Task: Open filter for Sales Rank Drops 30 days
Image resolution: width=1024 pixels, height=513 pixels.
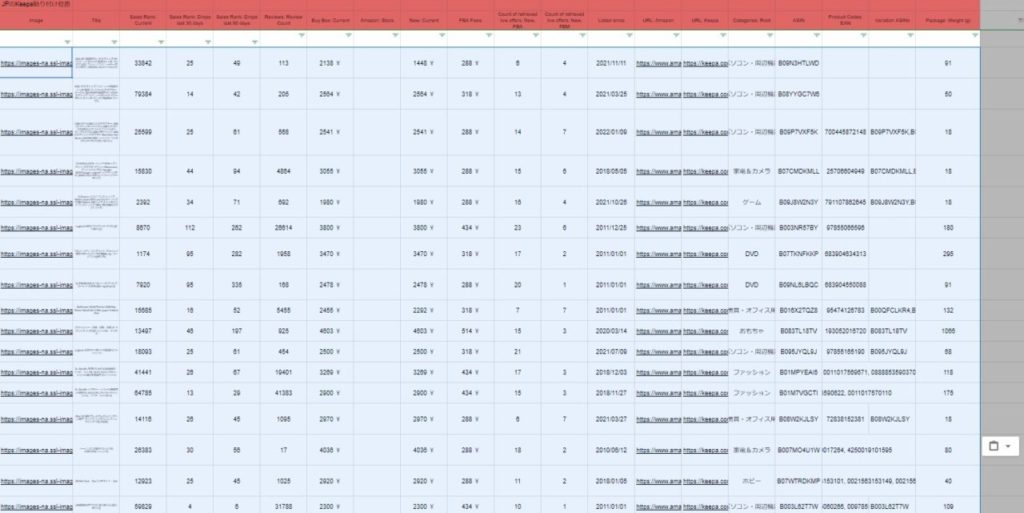Action: click(208, 42)
